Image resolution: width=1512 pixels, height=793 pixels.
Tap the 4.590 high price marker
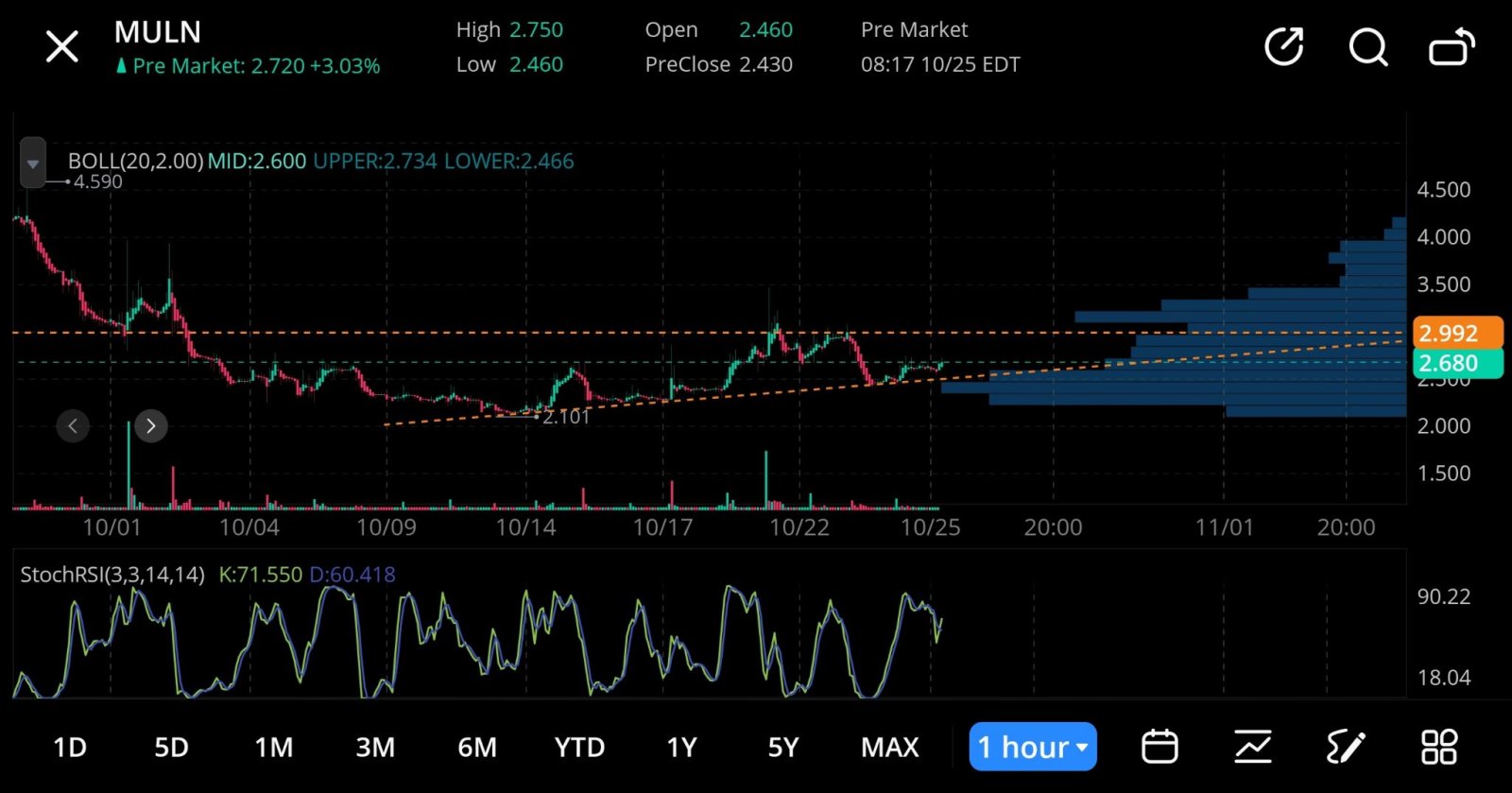coord(98,181)
